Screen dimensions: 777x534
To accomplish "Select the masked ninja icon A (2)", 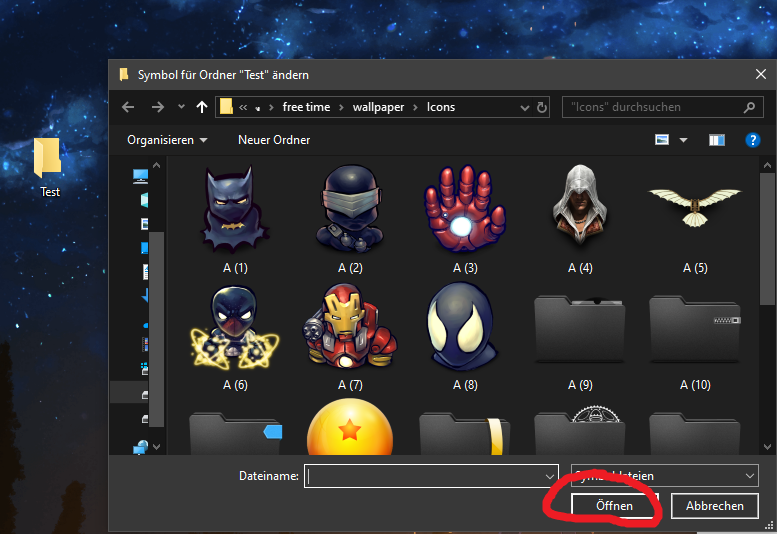I will coord(350,209).
